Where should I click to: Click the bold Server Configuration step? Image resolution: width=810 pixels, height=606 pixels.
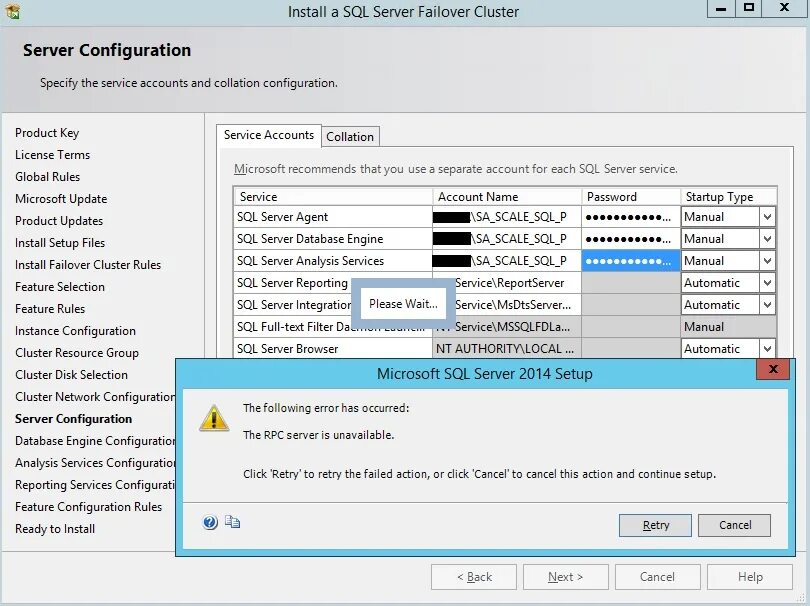click(73, 419)
